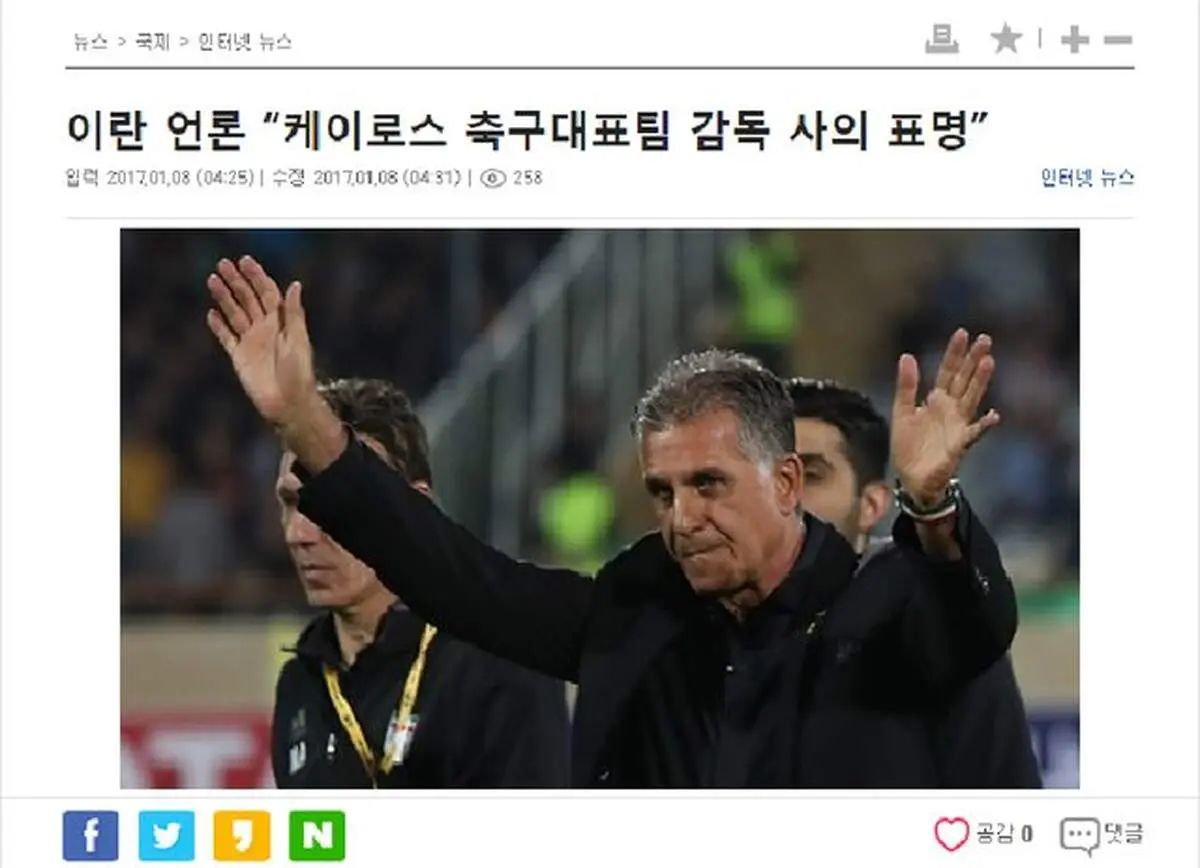
Task: Click the view count eye icon
Action: click(493, 178)
